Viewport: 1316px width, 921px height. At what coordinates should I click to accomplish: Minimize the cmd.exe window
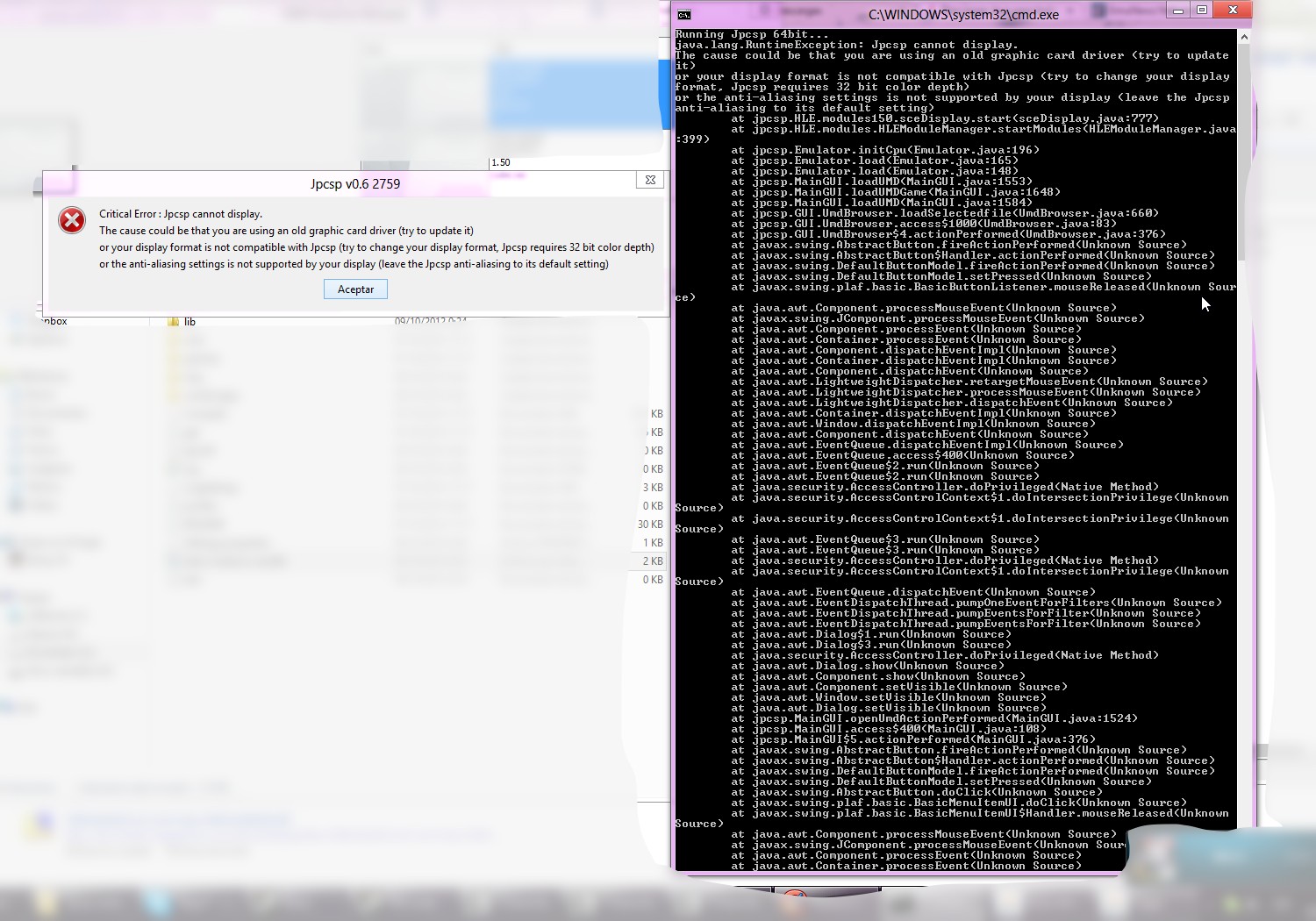click(x=1178, y=11)
